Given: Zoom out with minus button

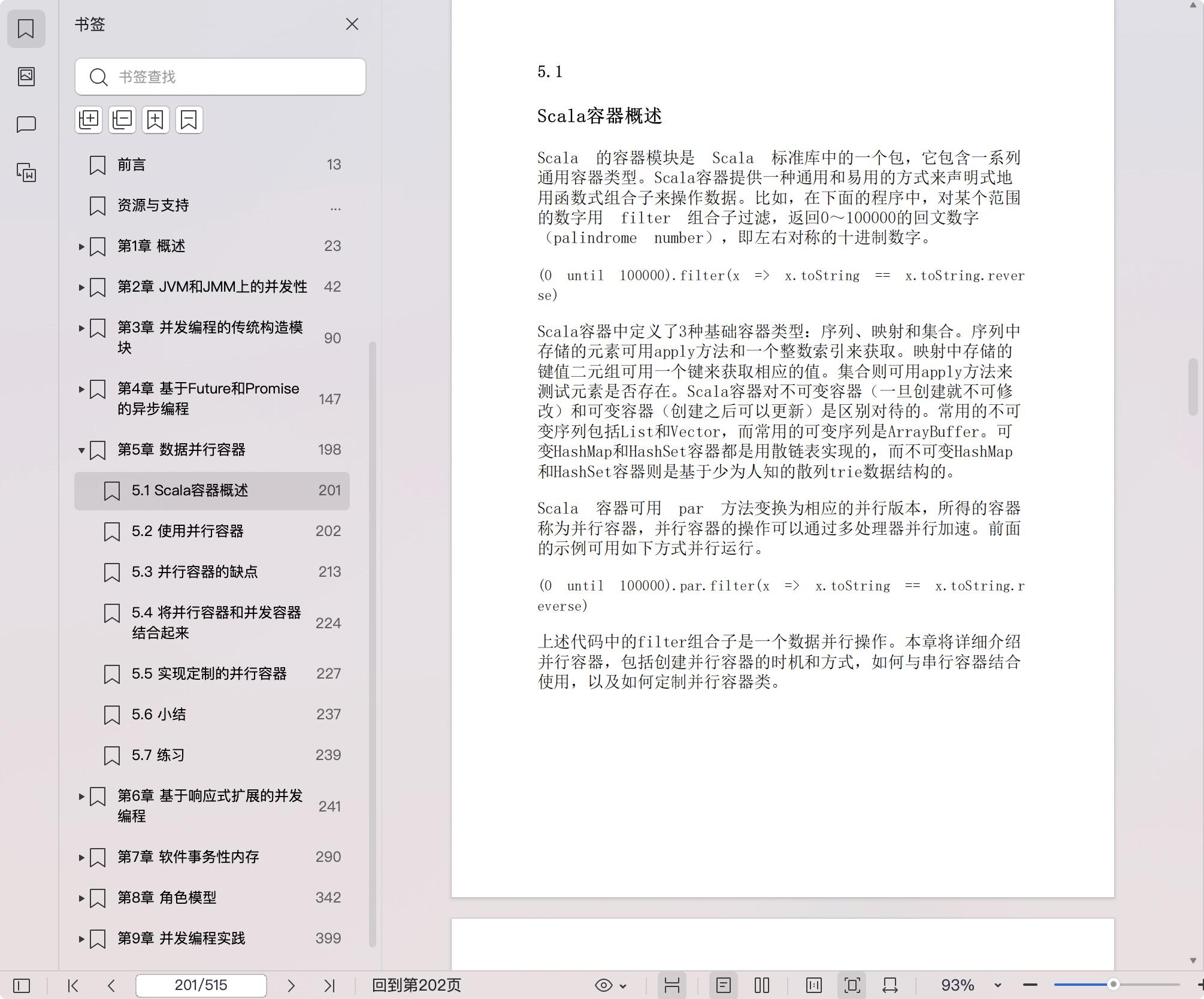Looking at the screenshot, I should click(1030, 985).
